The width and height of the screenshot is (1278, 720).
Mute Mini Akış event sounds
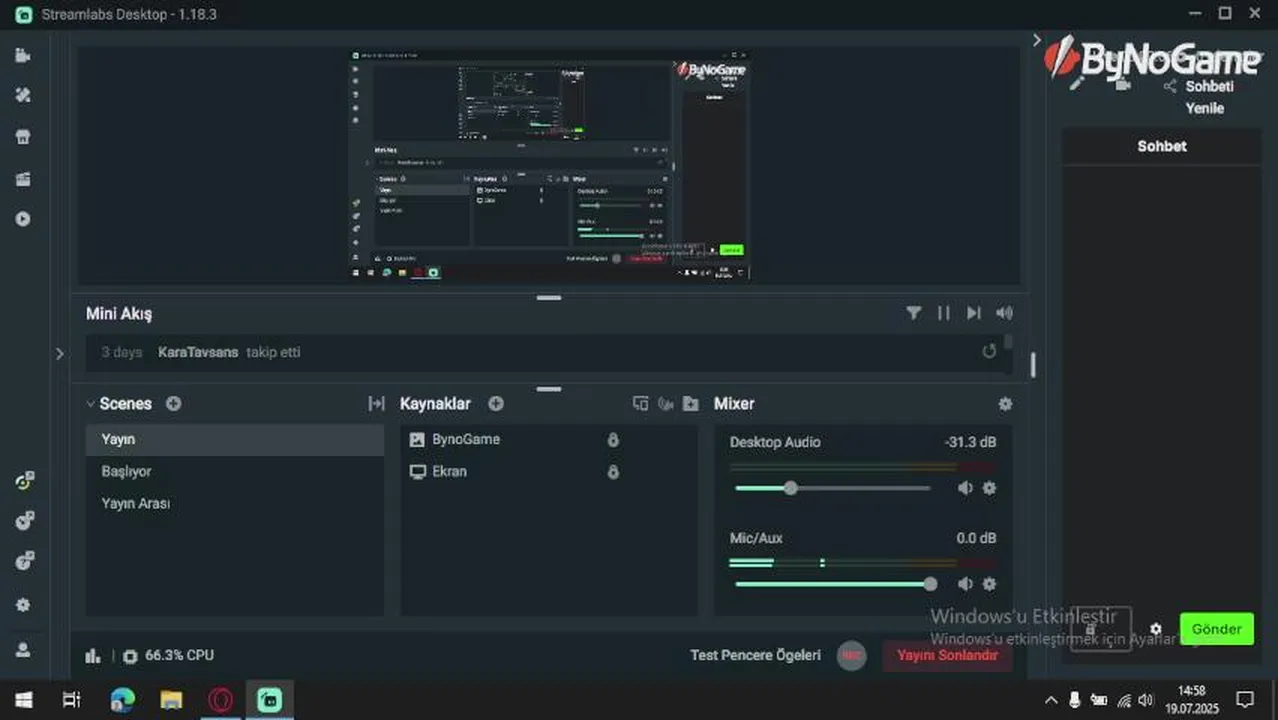click(1004, 313)
